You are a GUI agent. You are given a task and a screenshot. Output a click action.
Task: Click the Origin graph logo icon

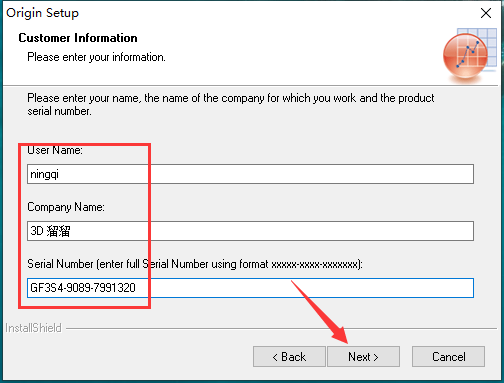click(x=469, y=55)
